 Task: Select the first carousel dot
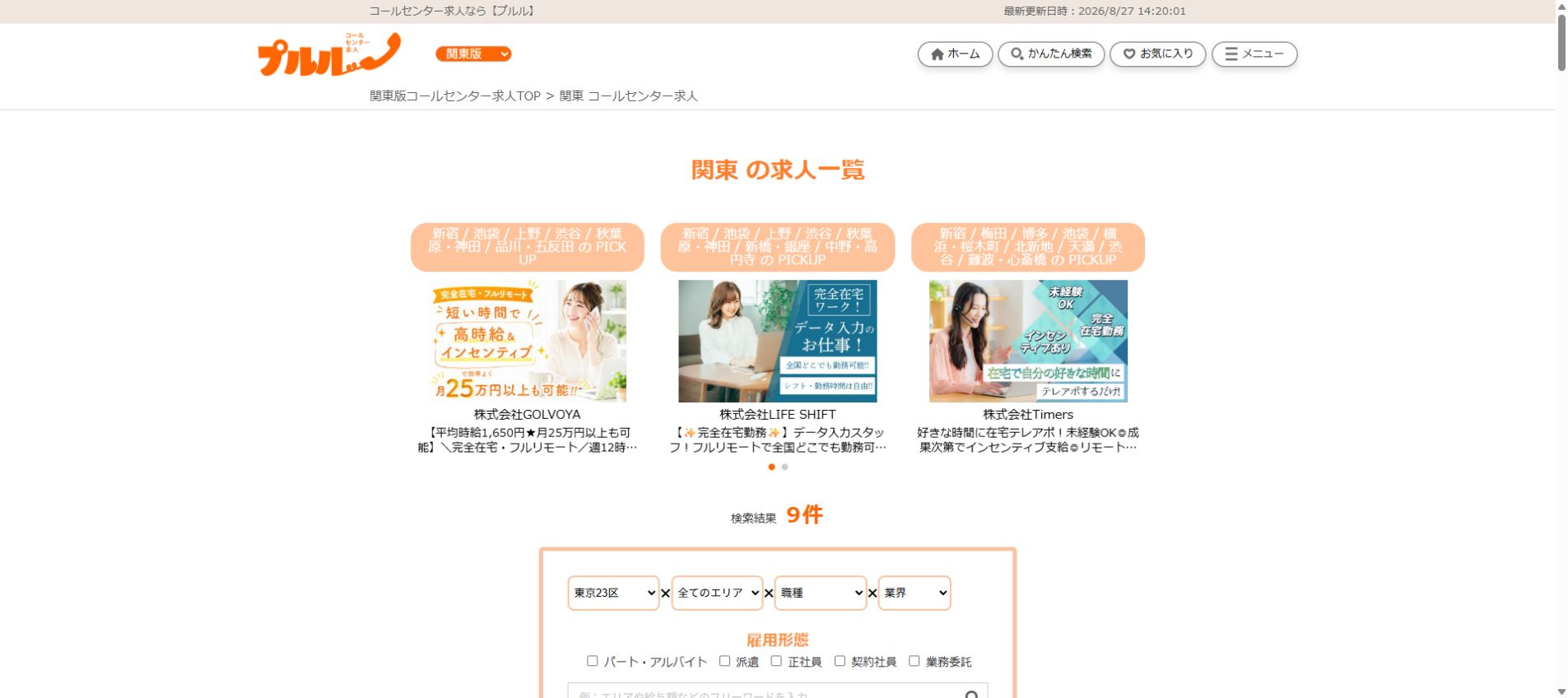(771, 467)
